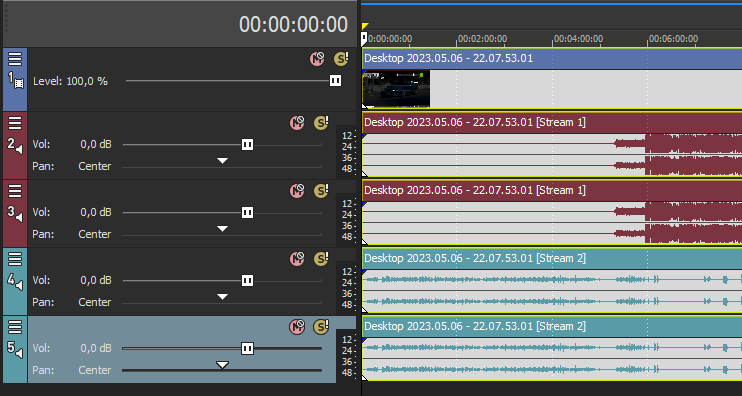Screen dimensions: 742x396
Task: Click track 5 Vol value 0,0 dB
Action: point(96,348)
